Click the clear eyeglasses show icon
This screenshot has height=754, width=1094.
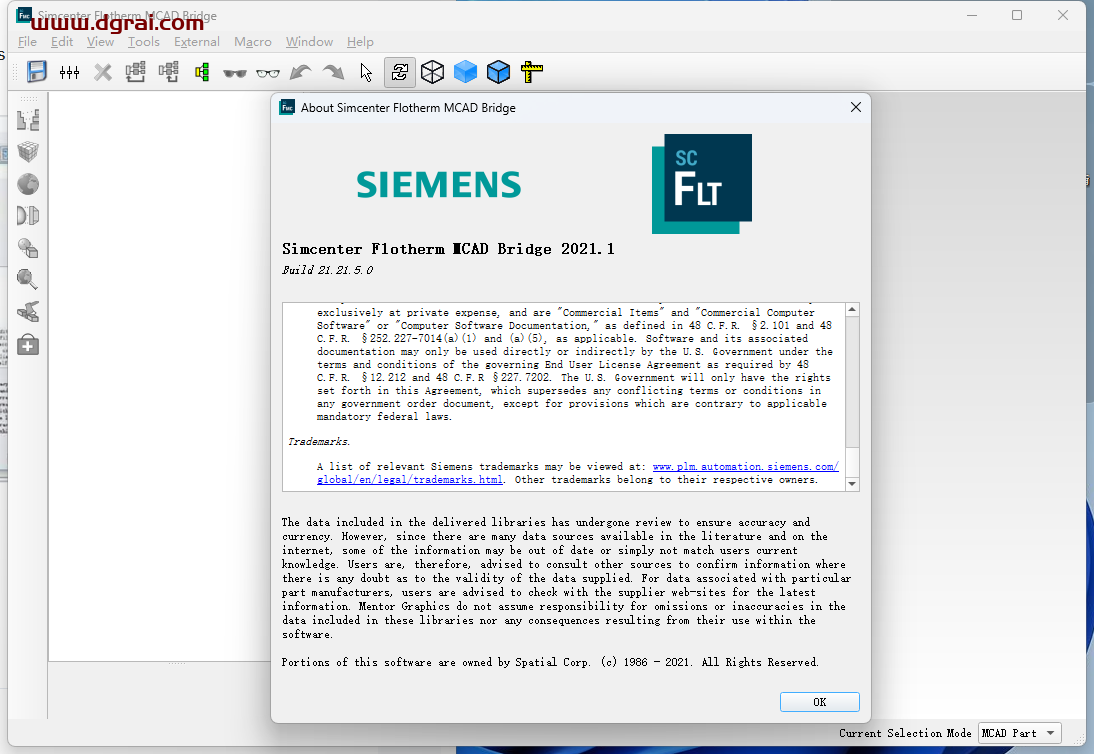tap(267, 73)
